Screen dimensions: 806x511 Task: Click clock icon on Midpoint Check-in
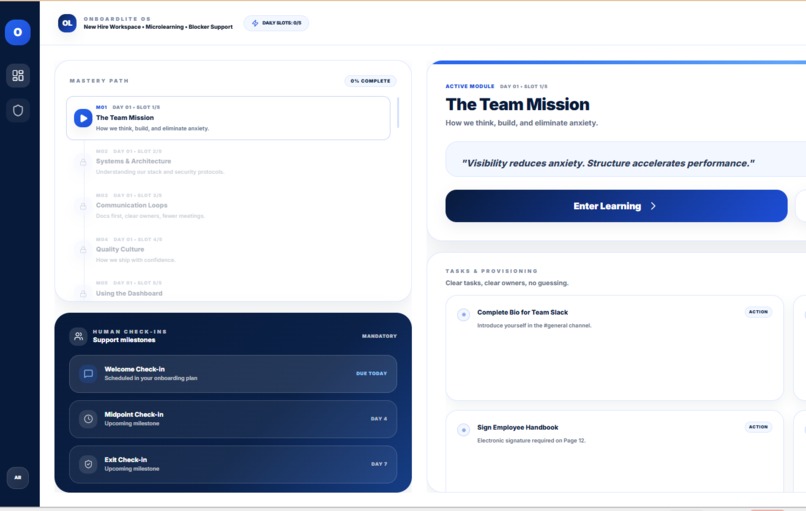88,419
